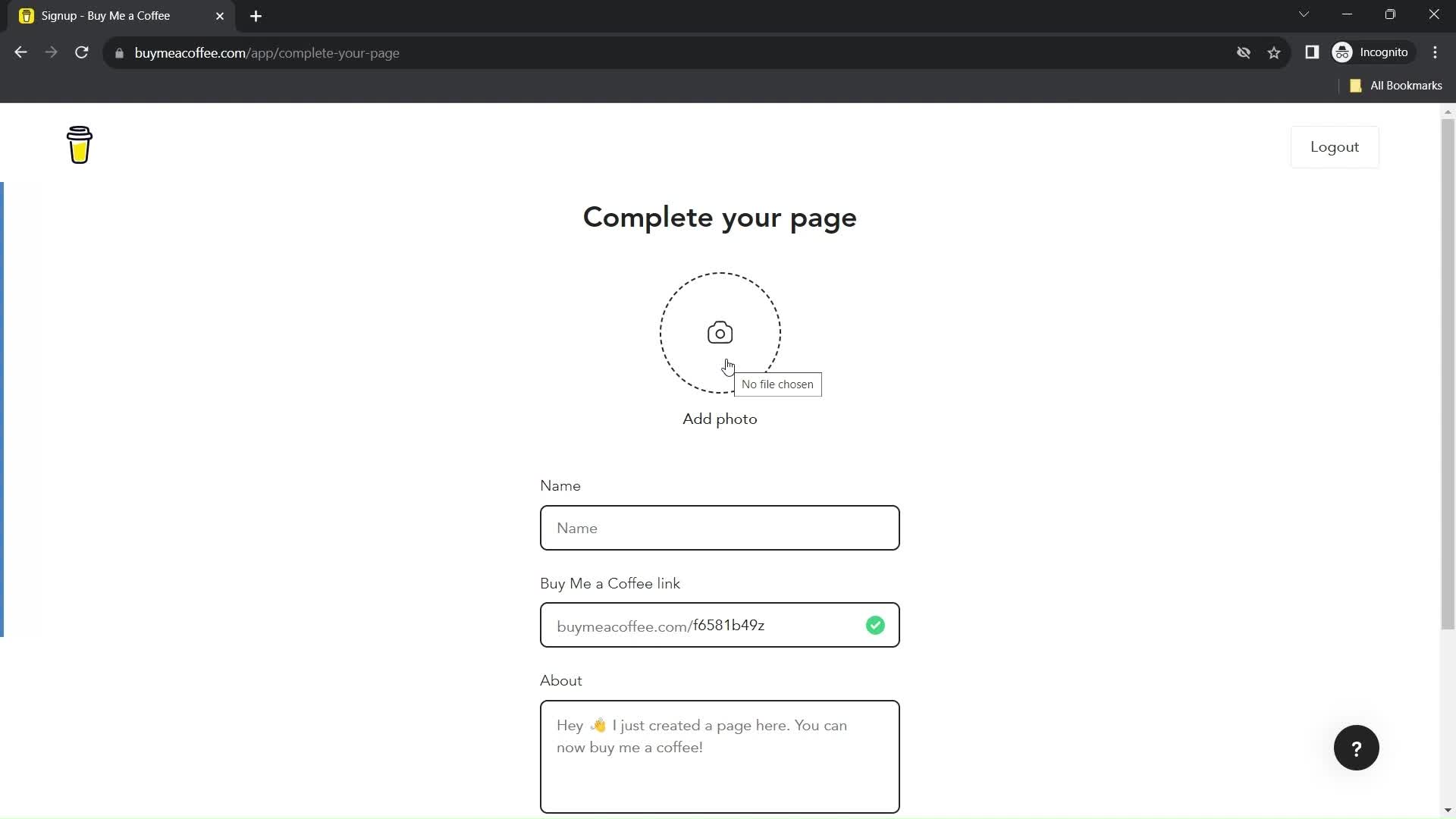Click the Complete your page heading
1456x819 pixels.
[x=720, y=218]
